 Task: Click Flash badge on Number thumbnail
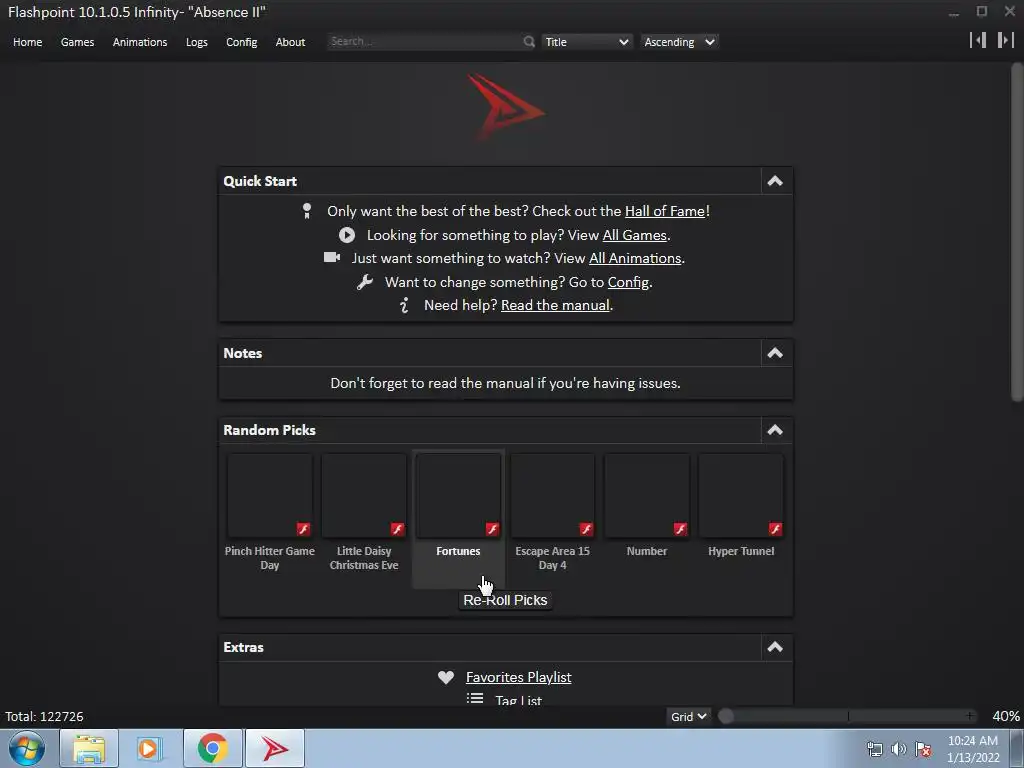click(x=680, y=529)
